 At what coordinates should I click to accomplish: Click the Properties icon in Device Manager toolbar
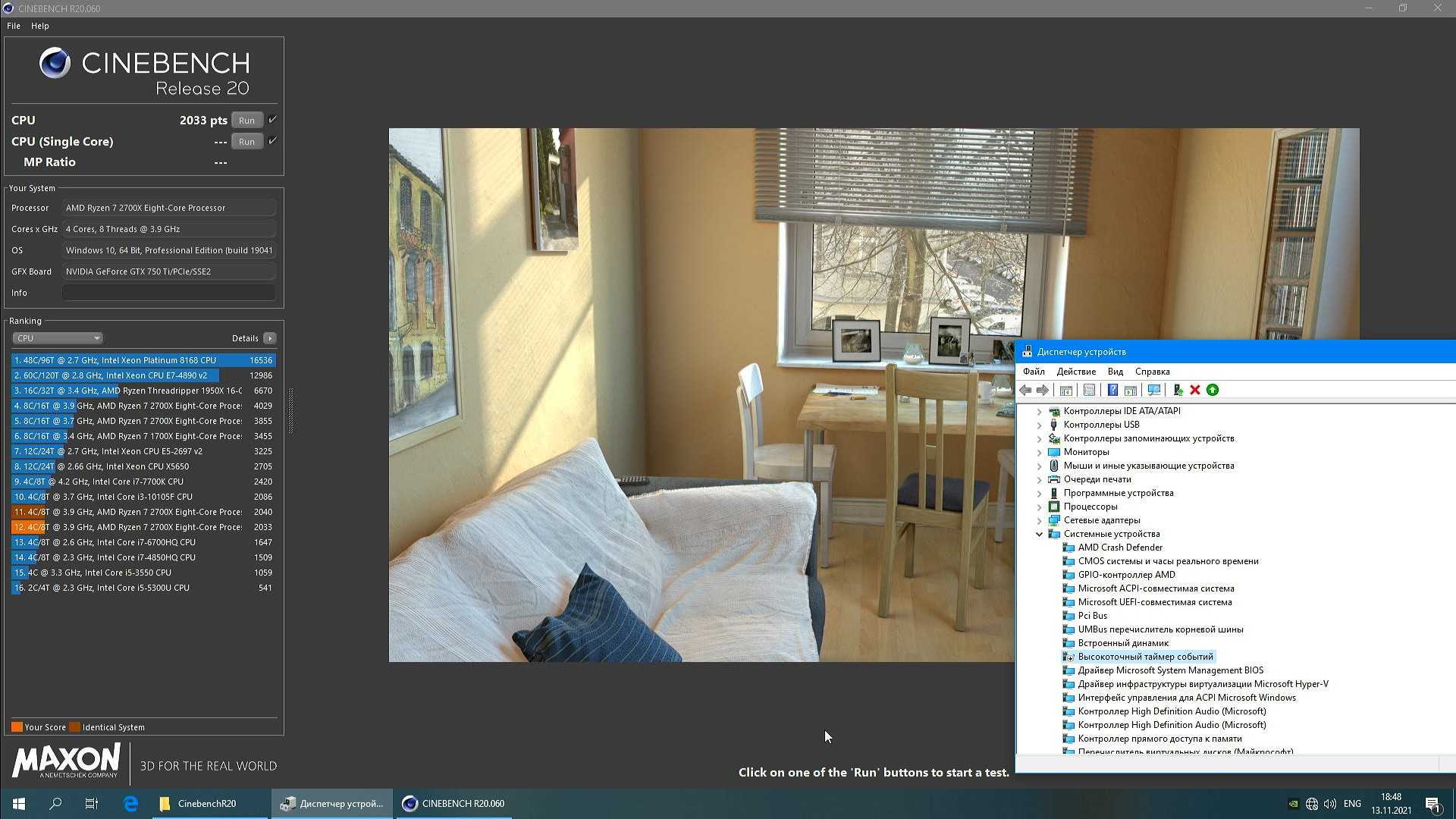(1089, 390)
